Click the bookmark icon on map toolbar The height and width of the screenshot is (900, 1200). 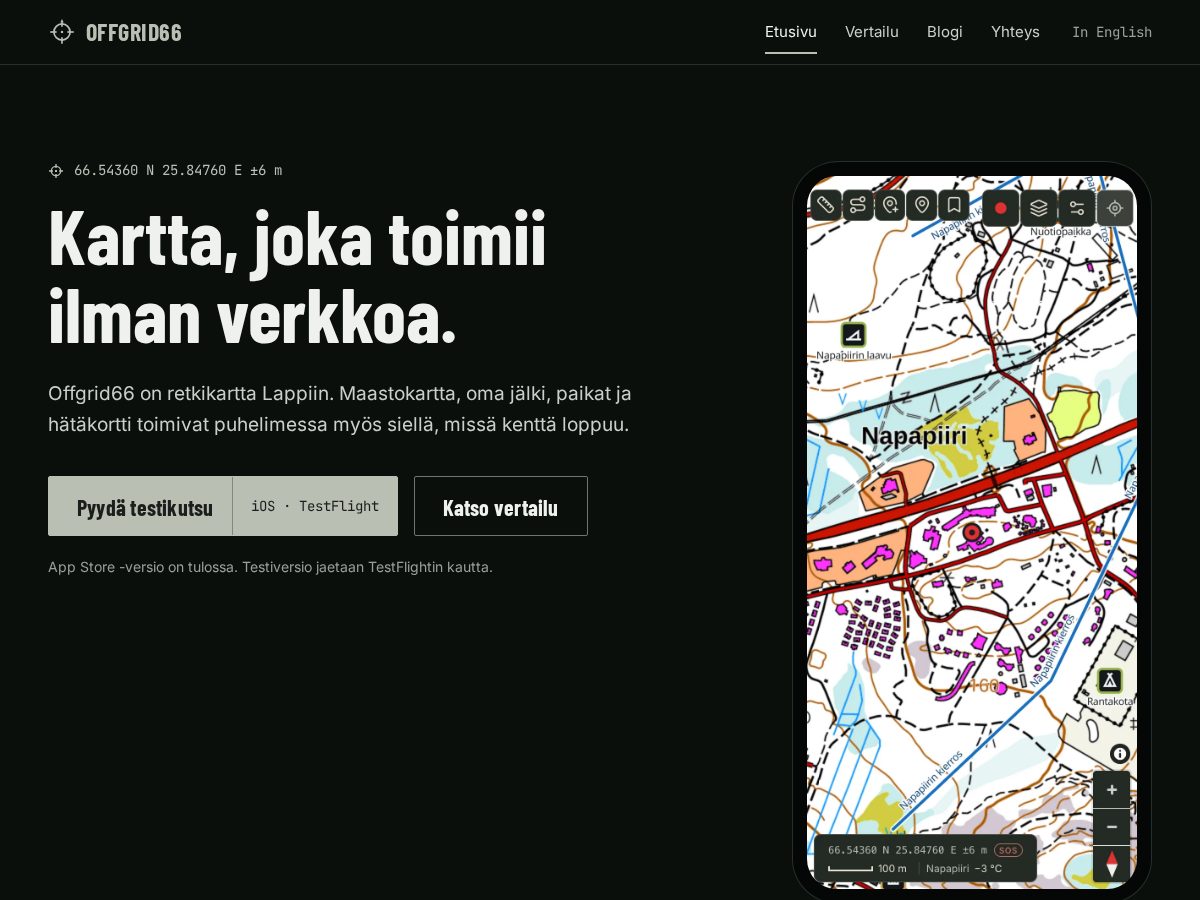click(954, 206)
